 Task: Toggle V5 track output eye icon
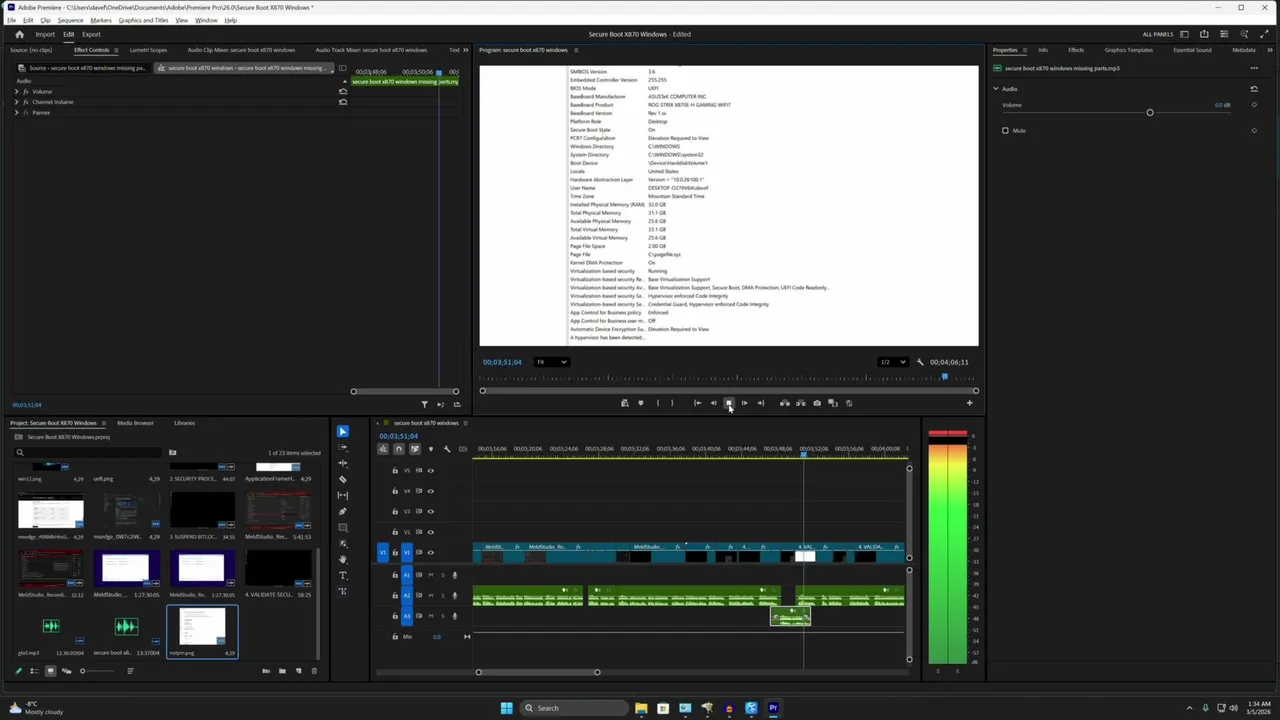pyautogui.click(x=431, y=470)
